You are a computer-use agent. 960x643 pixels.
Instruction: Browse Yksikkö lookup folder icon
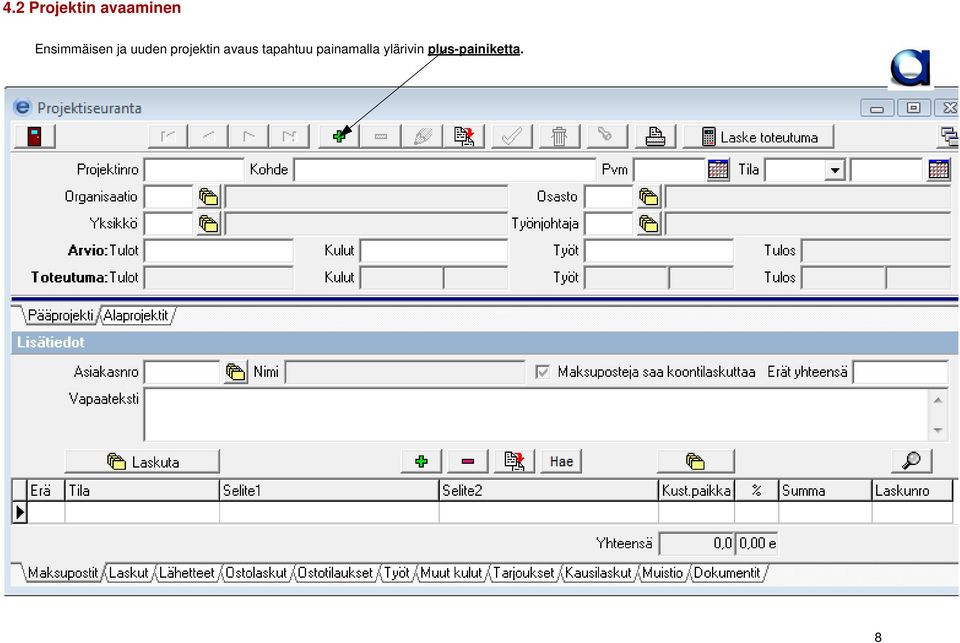point(209,224)
